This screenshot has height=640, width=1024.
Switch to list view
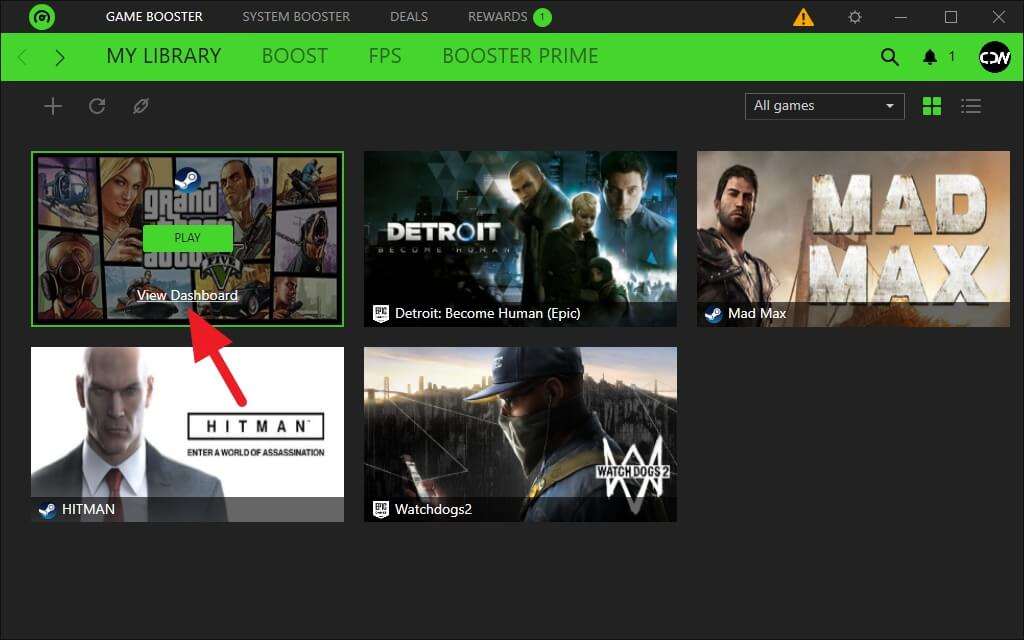pyautogui.click(x=971, y=105)
